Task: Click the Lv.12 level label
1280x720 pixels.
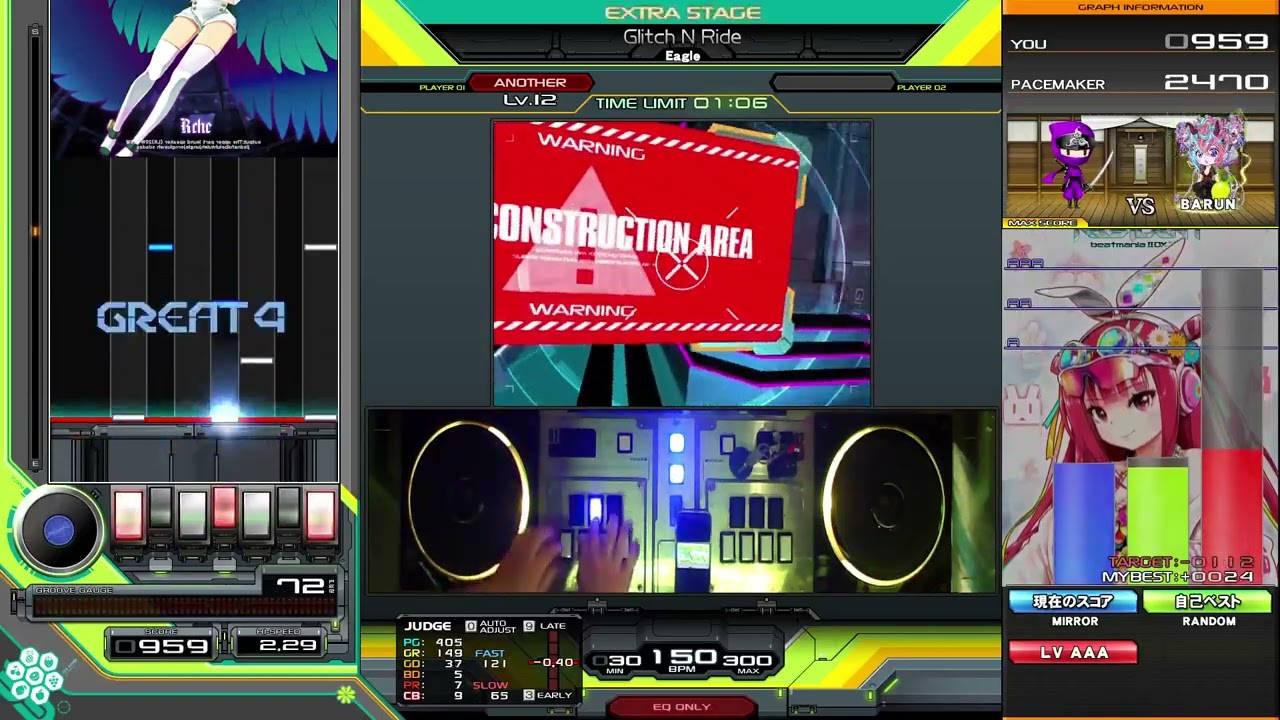Action: coord(529,100)
